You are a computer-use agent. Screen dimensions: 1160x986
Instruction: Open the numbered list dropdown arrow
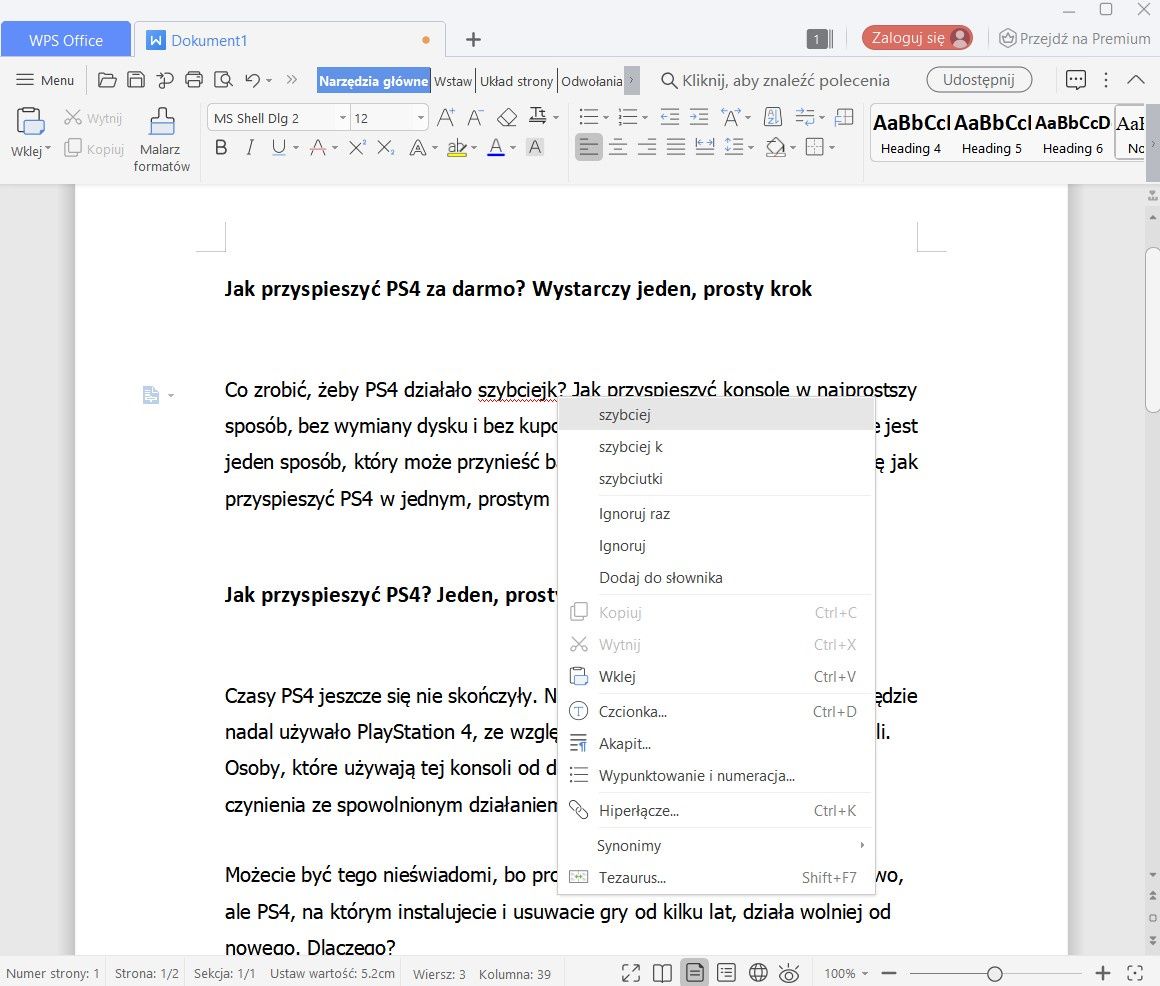point(645,118)
